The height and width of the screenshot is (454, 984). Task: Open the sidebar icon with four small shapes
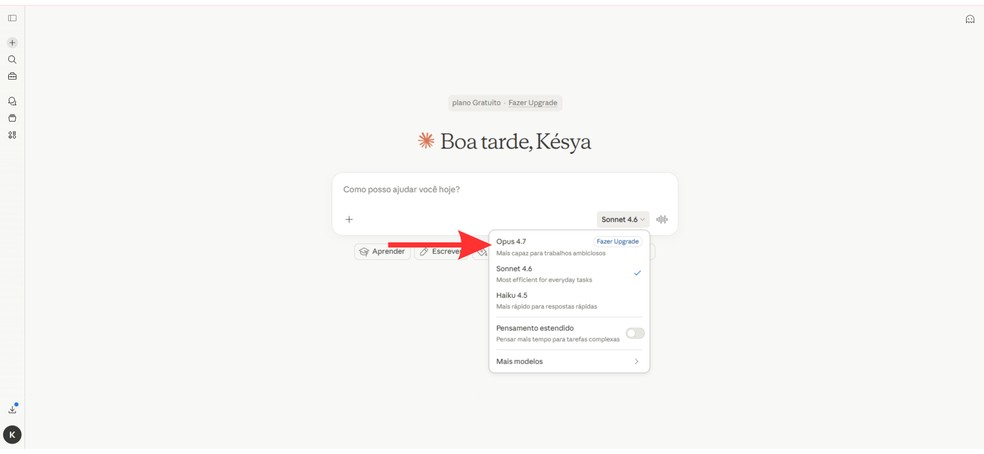click(x=12, y=134)
